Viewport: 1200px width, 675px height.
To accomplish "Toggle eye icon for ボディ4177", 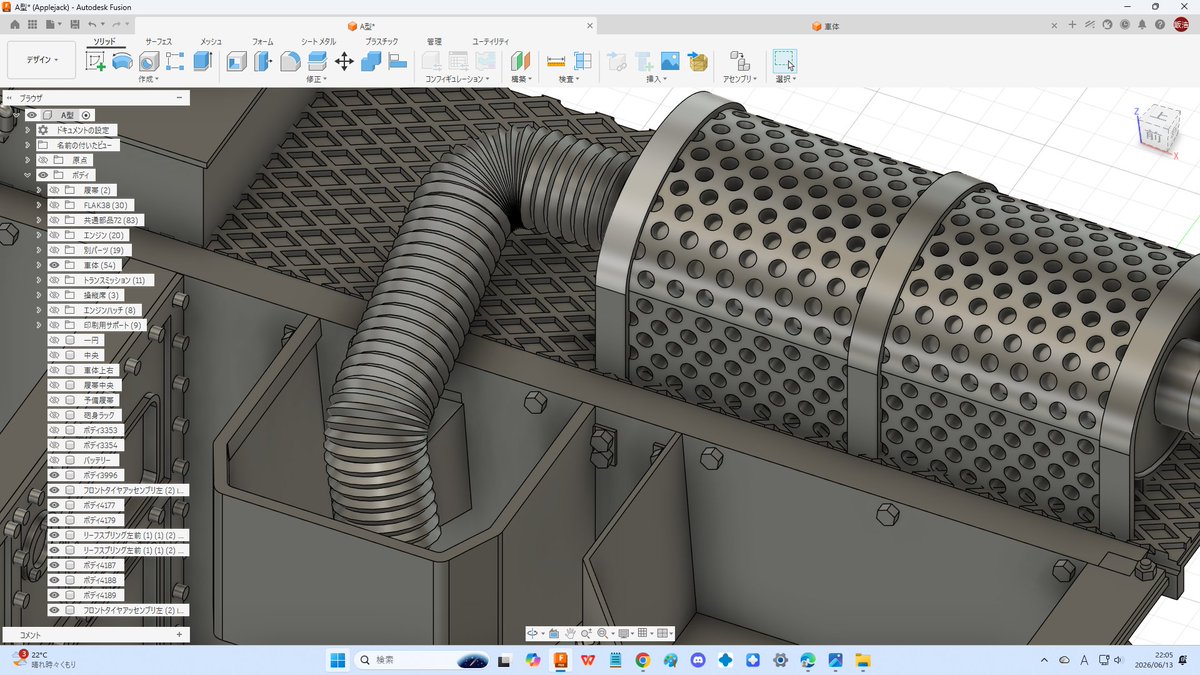I will pyautogui.click(x=55, y=505).
